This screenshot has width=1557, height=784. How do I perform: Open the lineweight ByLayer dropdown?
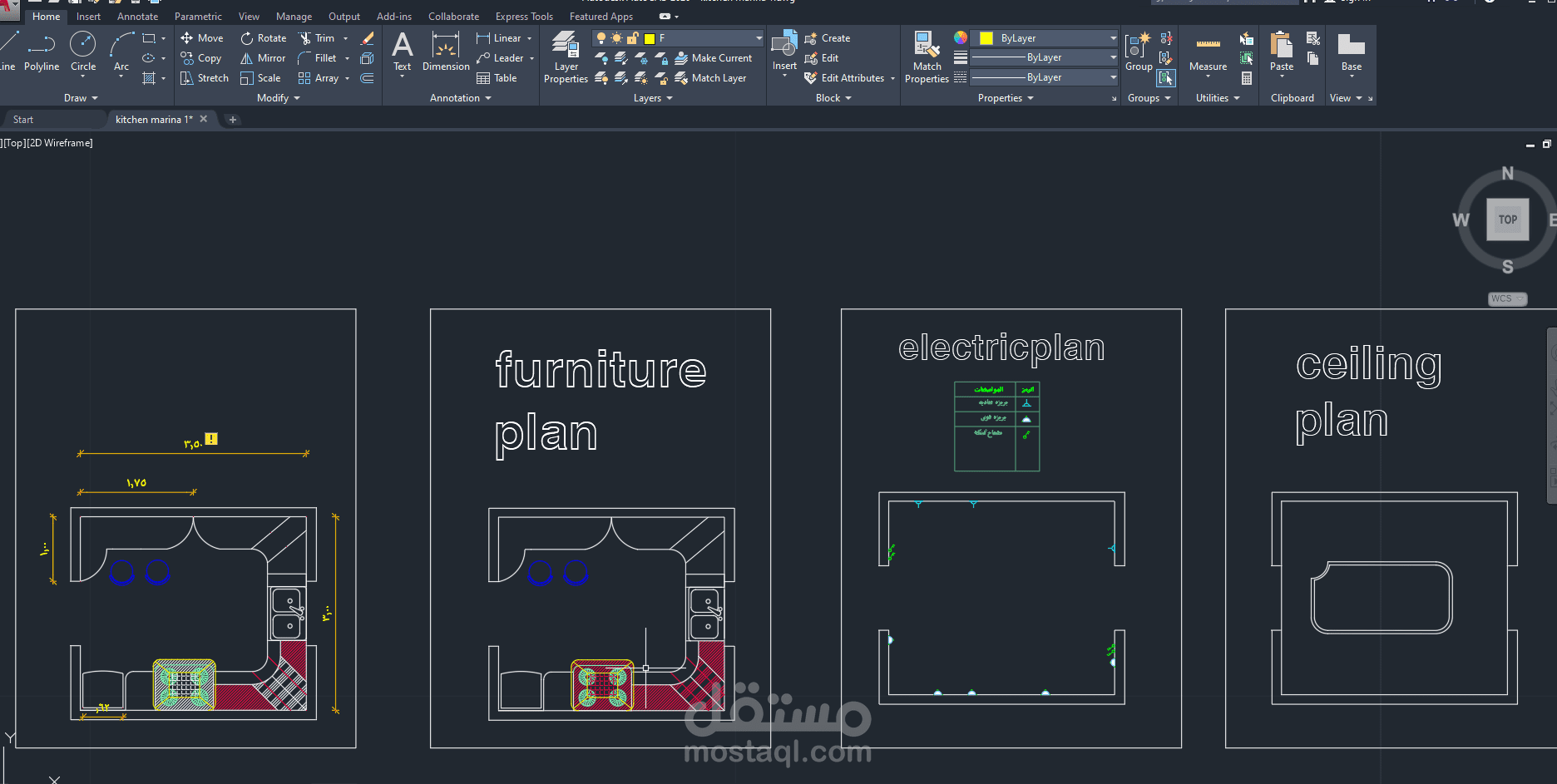coord(1045,57)
